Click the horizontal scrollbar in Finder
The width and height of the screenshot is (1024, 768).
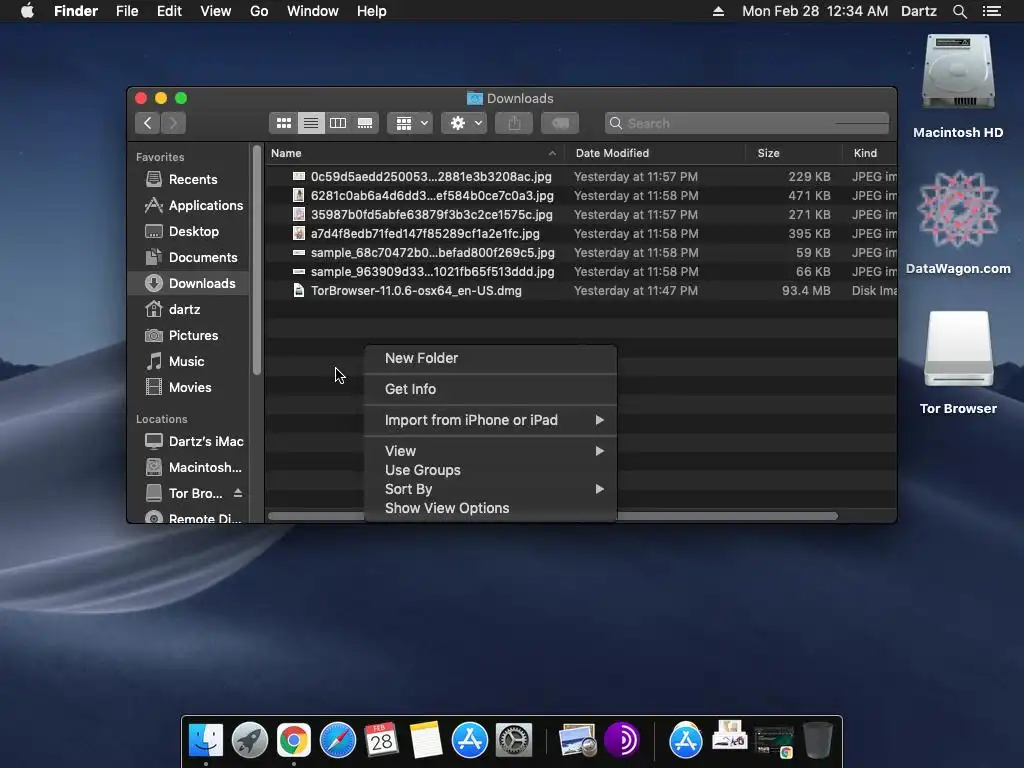(x=727, y=516)
